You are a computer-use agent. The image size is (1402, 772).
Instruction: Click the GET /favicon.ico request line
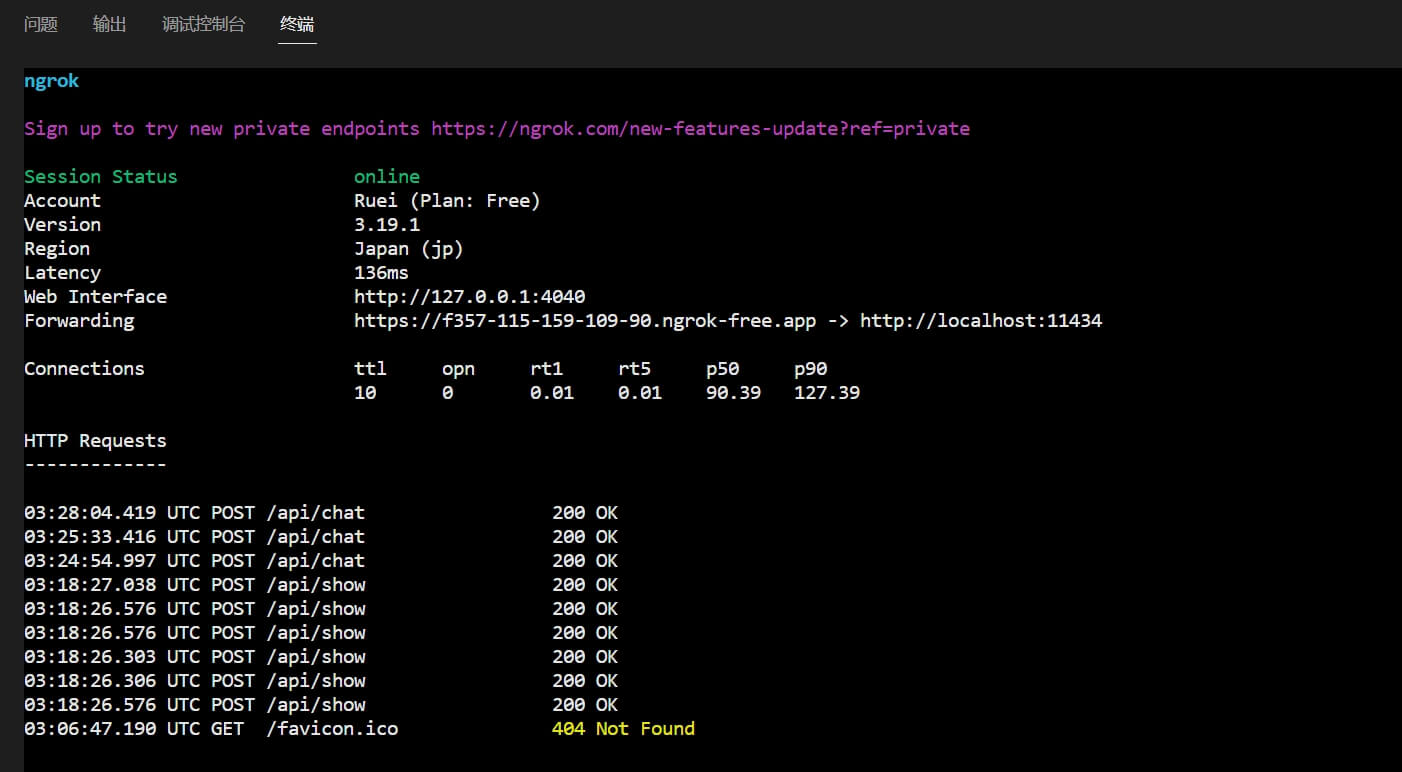[331, 728]
